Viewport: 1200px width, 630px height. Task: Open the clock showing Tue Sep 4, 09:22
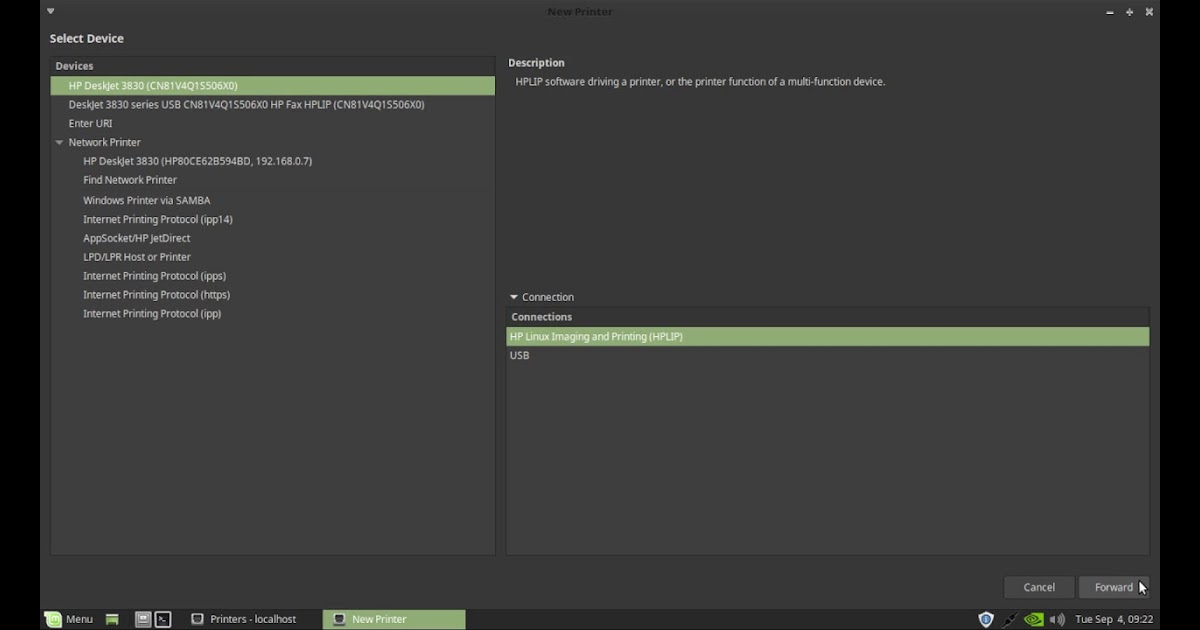point(1114,619)
